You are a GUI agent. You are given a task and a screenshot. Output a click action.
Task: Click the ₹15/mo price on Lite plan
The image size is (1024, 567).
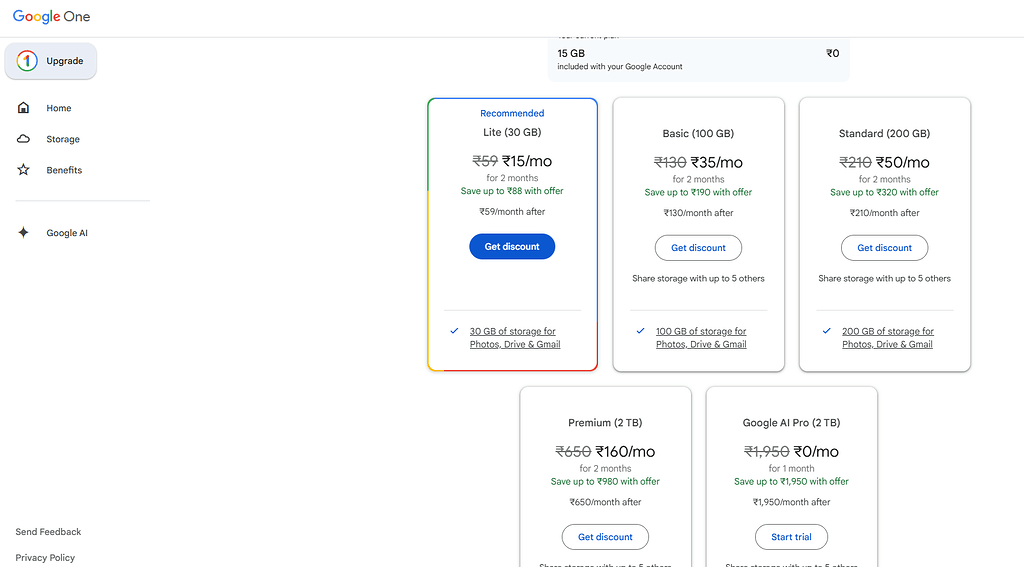pos(527,161)
